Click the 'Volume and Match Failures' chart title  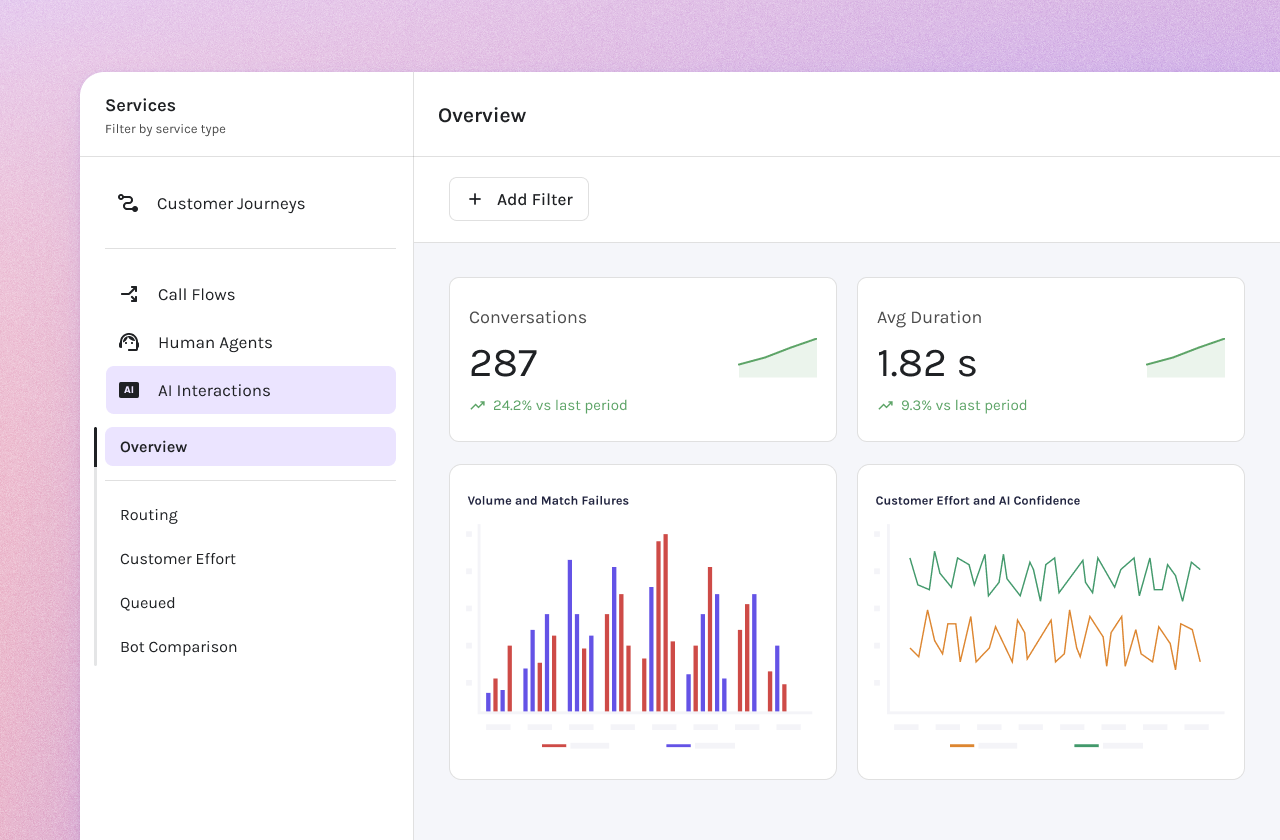[548, 501]
